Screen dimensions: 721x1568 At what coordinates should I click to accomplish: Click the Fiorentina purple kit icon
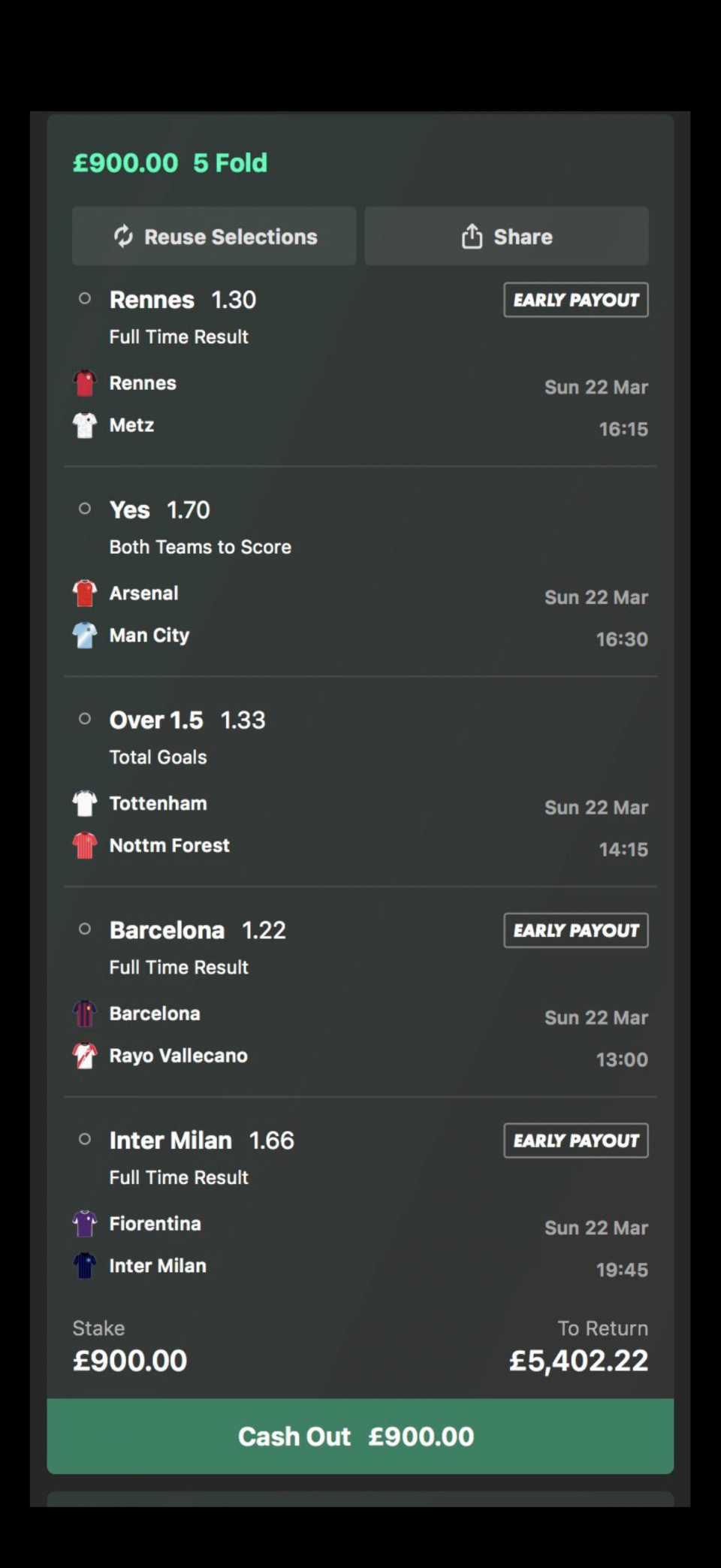click(x=85, y=1224)
